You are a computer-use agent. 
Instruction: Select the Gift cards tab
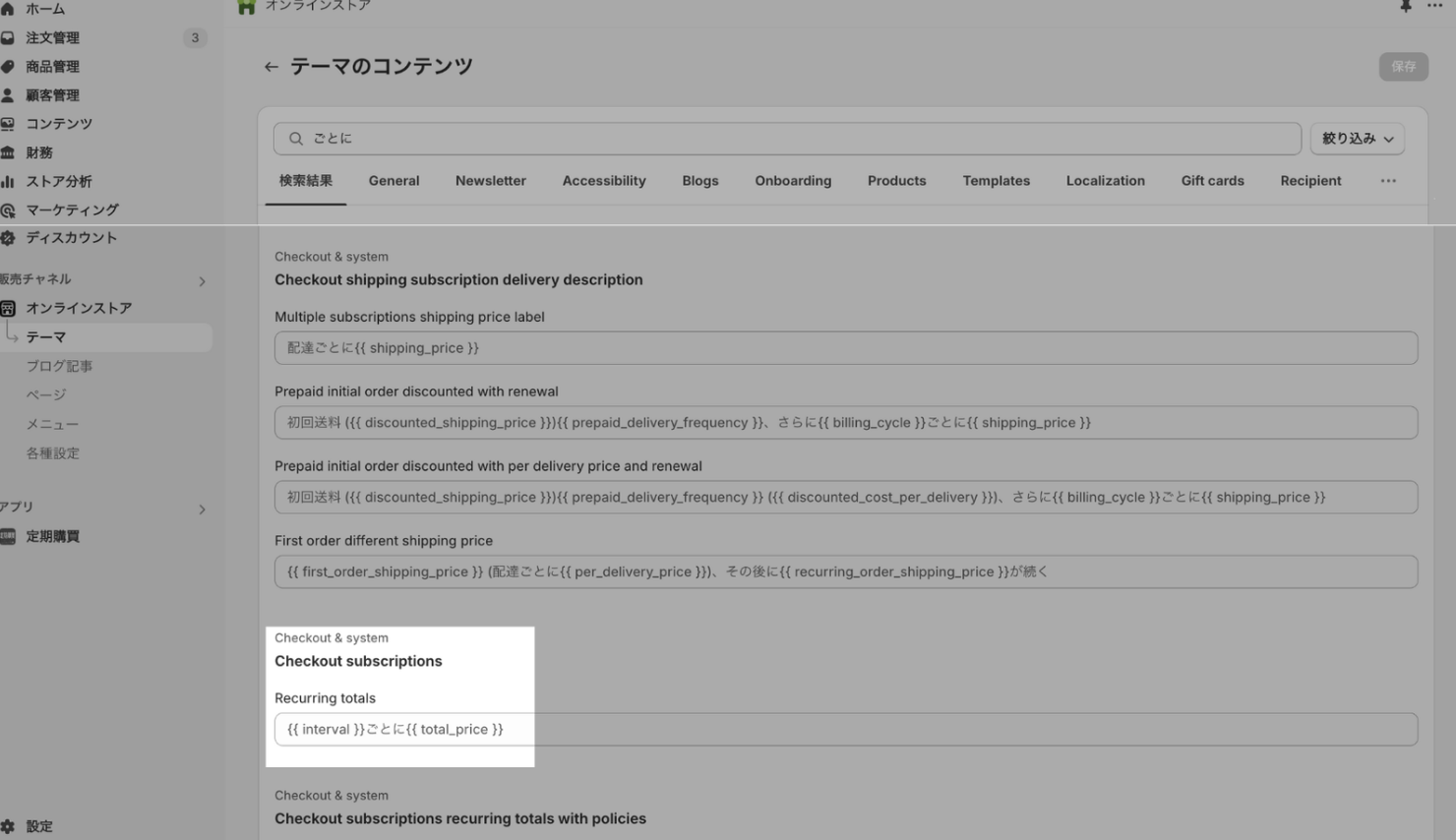(x=1212, y=181)
